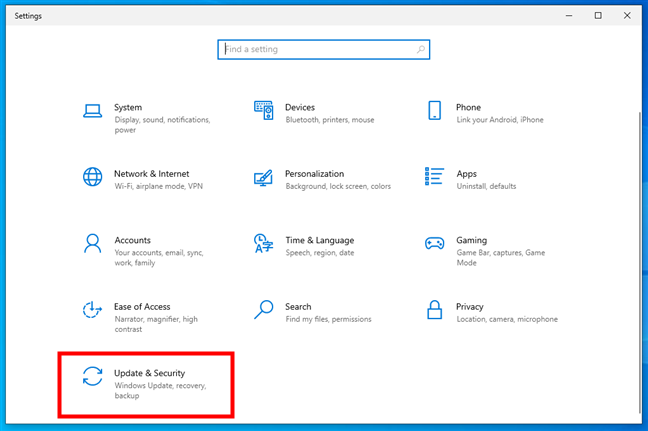Focus the Find a setting field
This screenshot has width=648, height=431.
click(324, 50)
